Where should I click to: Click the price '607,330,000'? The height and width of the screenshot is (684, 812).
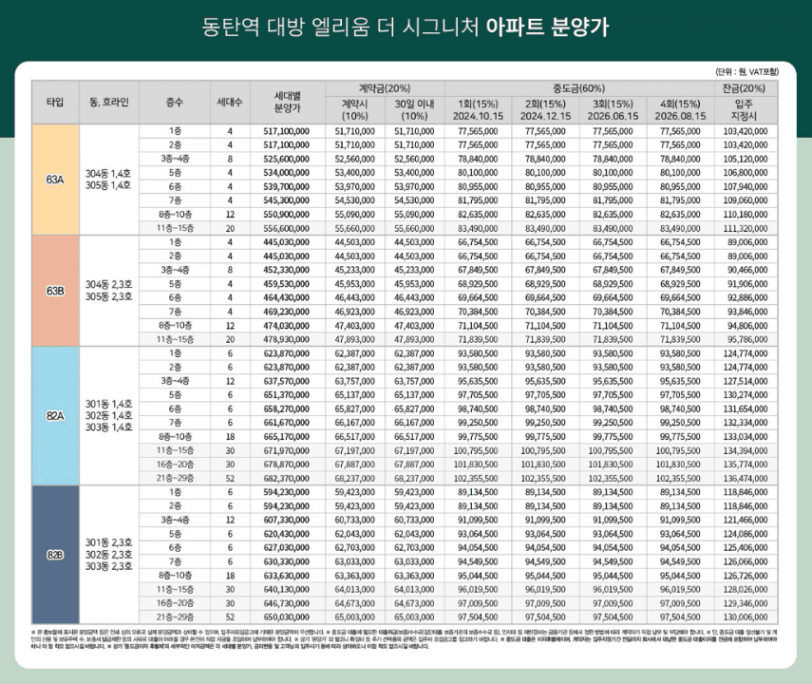pos(286,520)
